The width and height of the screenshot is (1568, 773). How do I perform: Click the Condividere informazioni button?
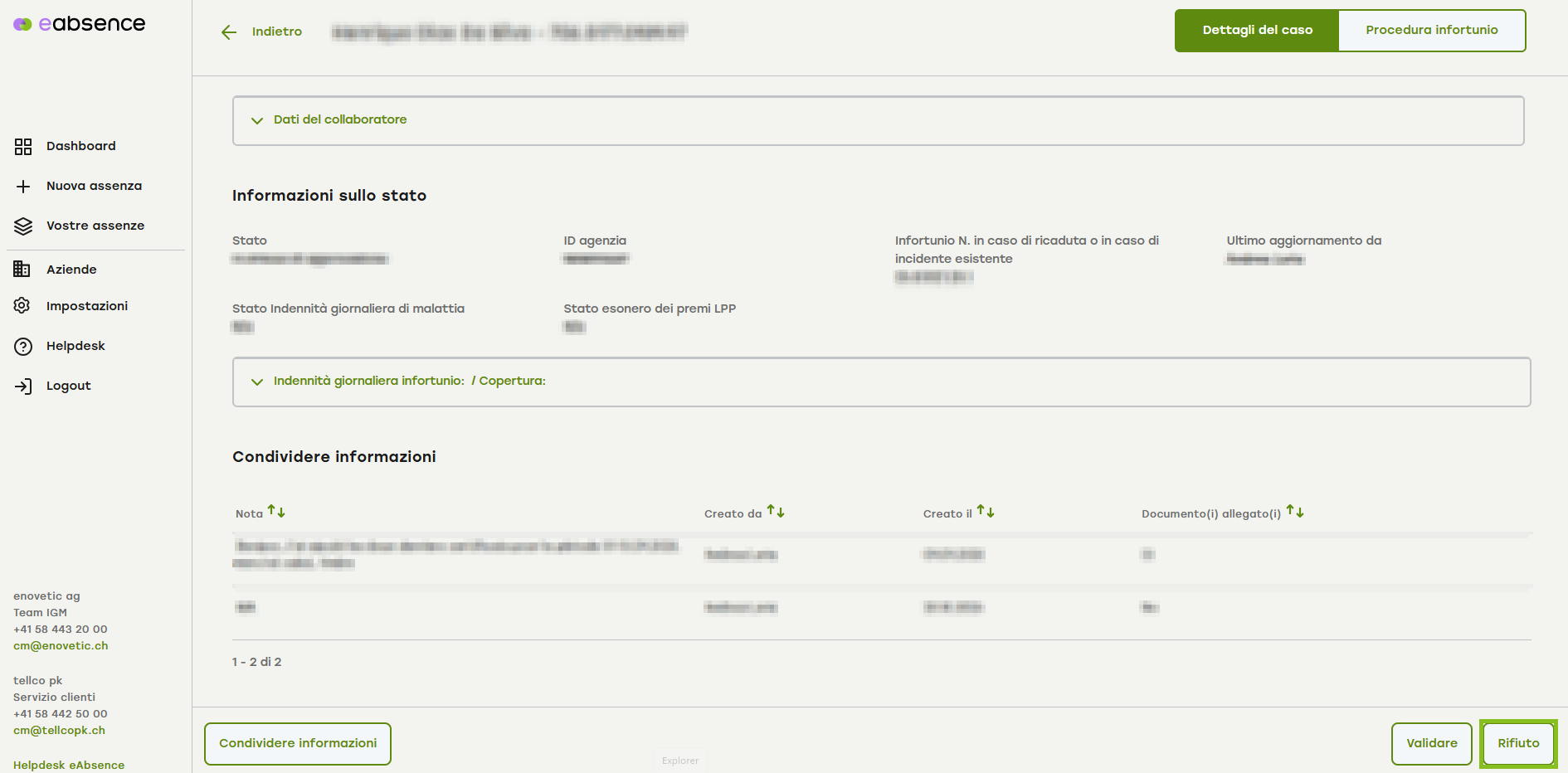(298, 744)
